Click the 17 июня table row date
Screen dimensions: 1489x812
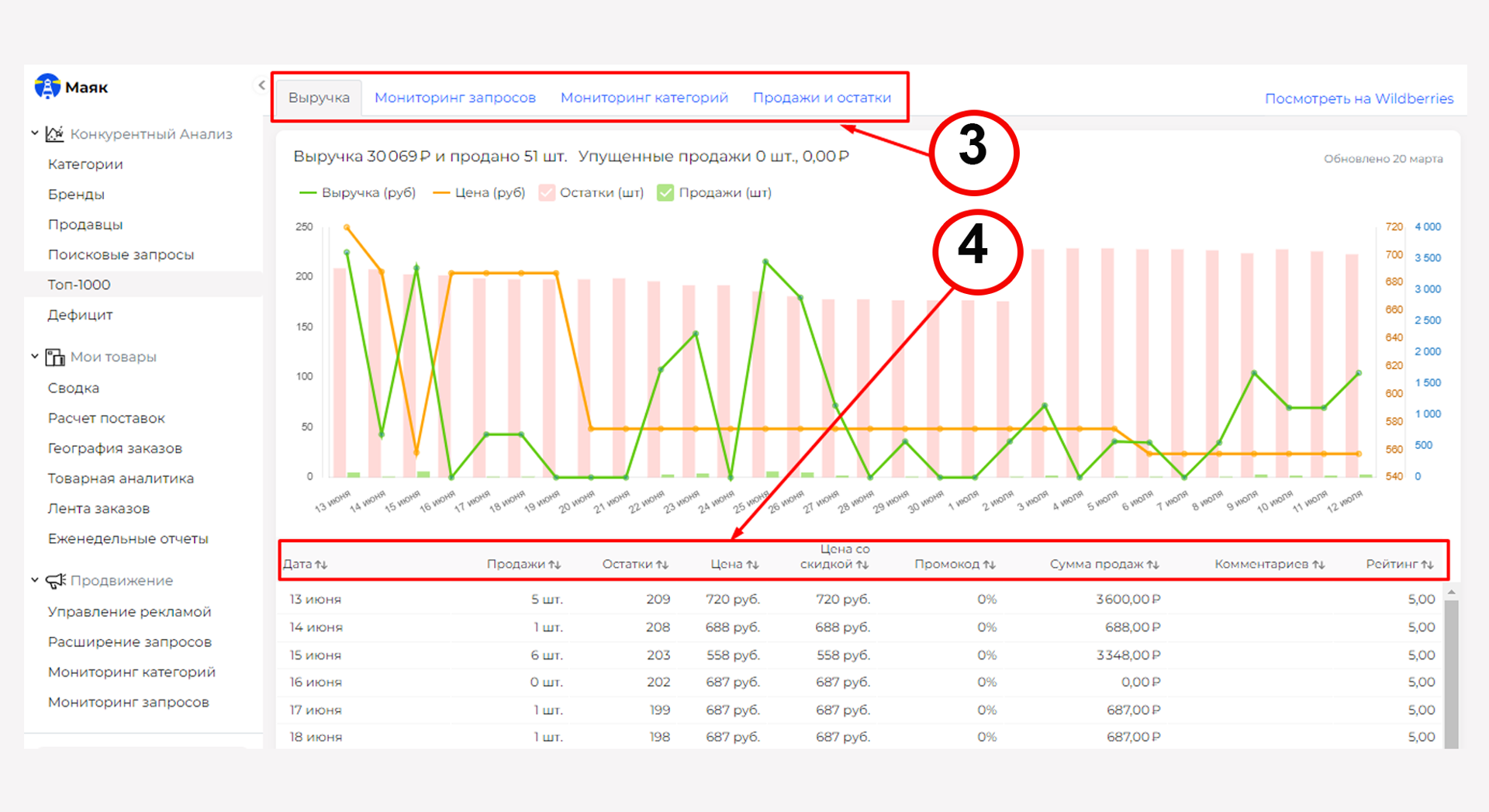click(x=316, y=710)
